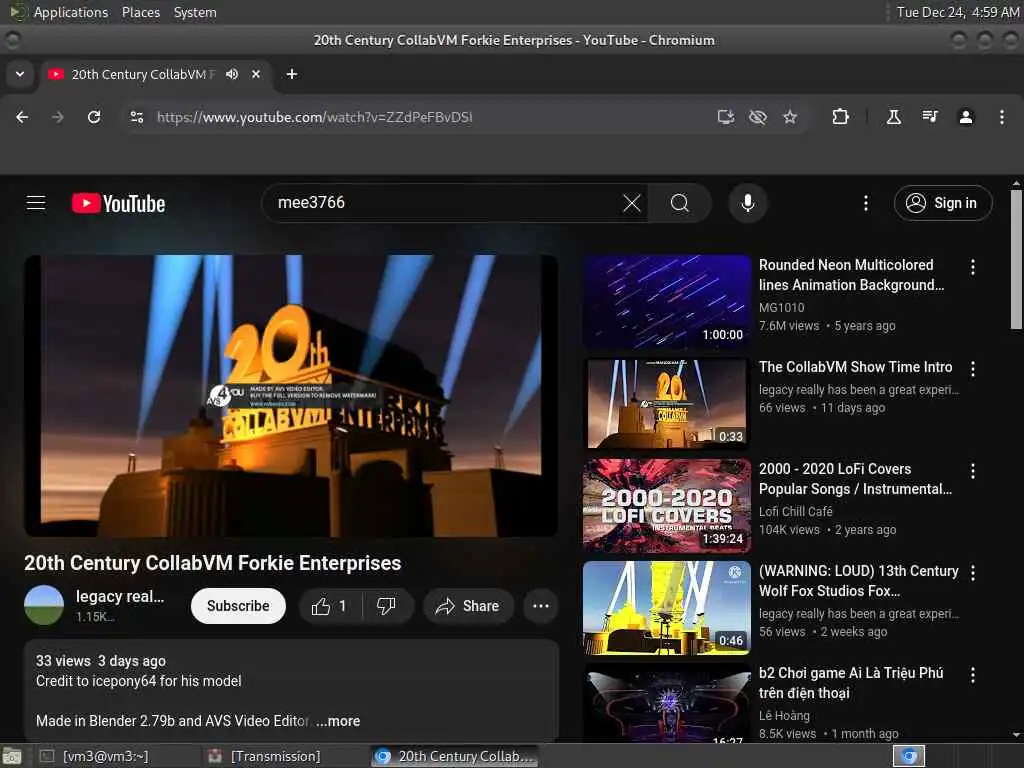The image size is (1024, 768).
Task: Click show desktop icon in bottom panel
Action: pyautogui.click(x=12, y=756)
